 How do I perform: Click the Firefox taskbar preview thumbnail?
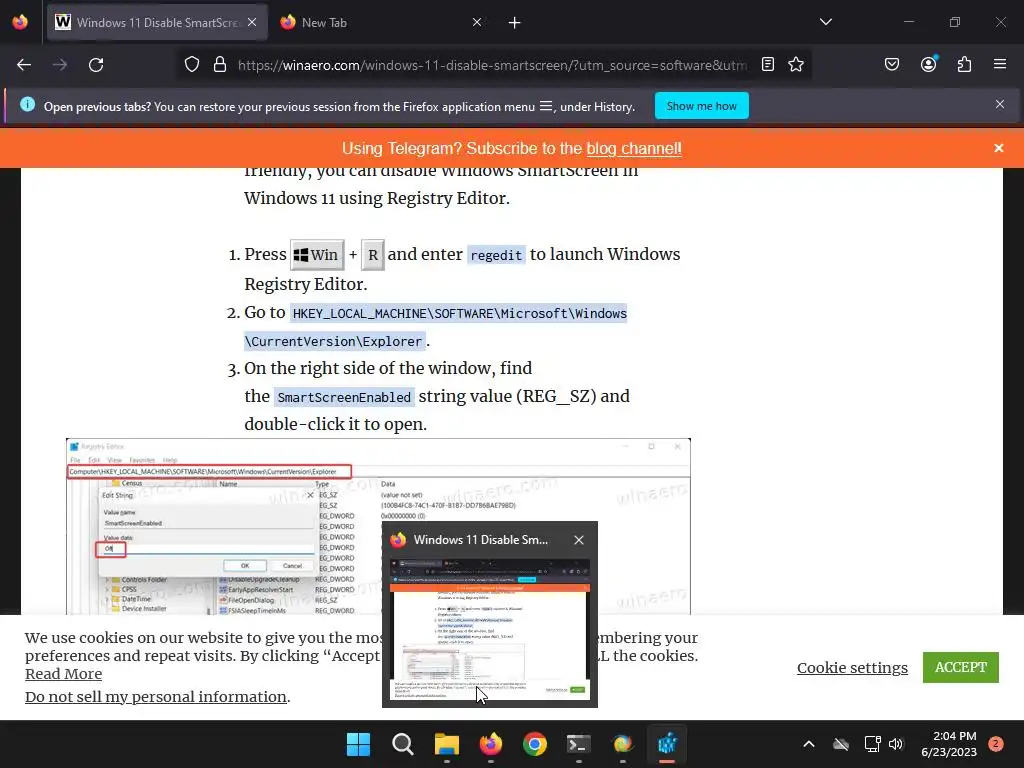(x=490, y=630)
